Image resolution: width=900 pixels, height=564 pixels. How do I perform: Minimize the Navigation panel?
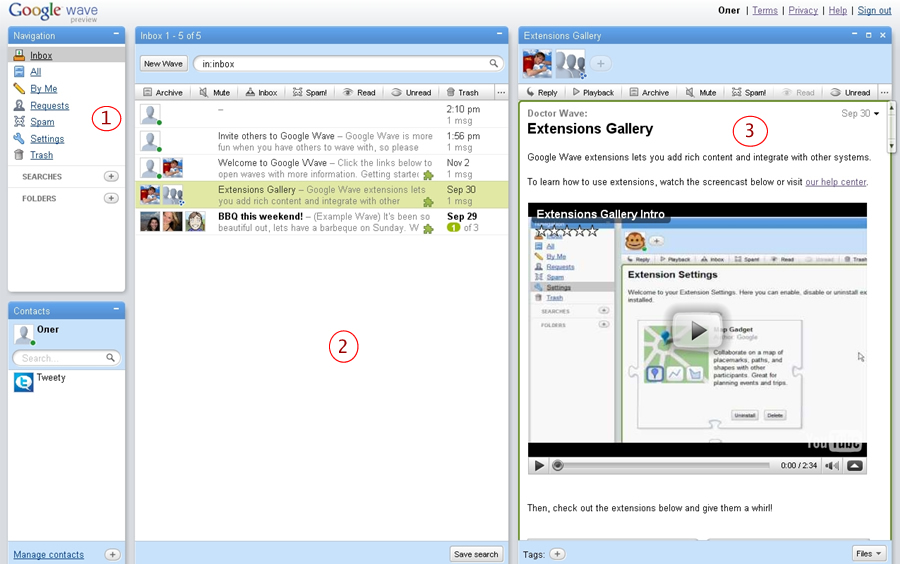coord(116,34)
